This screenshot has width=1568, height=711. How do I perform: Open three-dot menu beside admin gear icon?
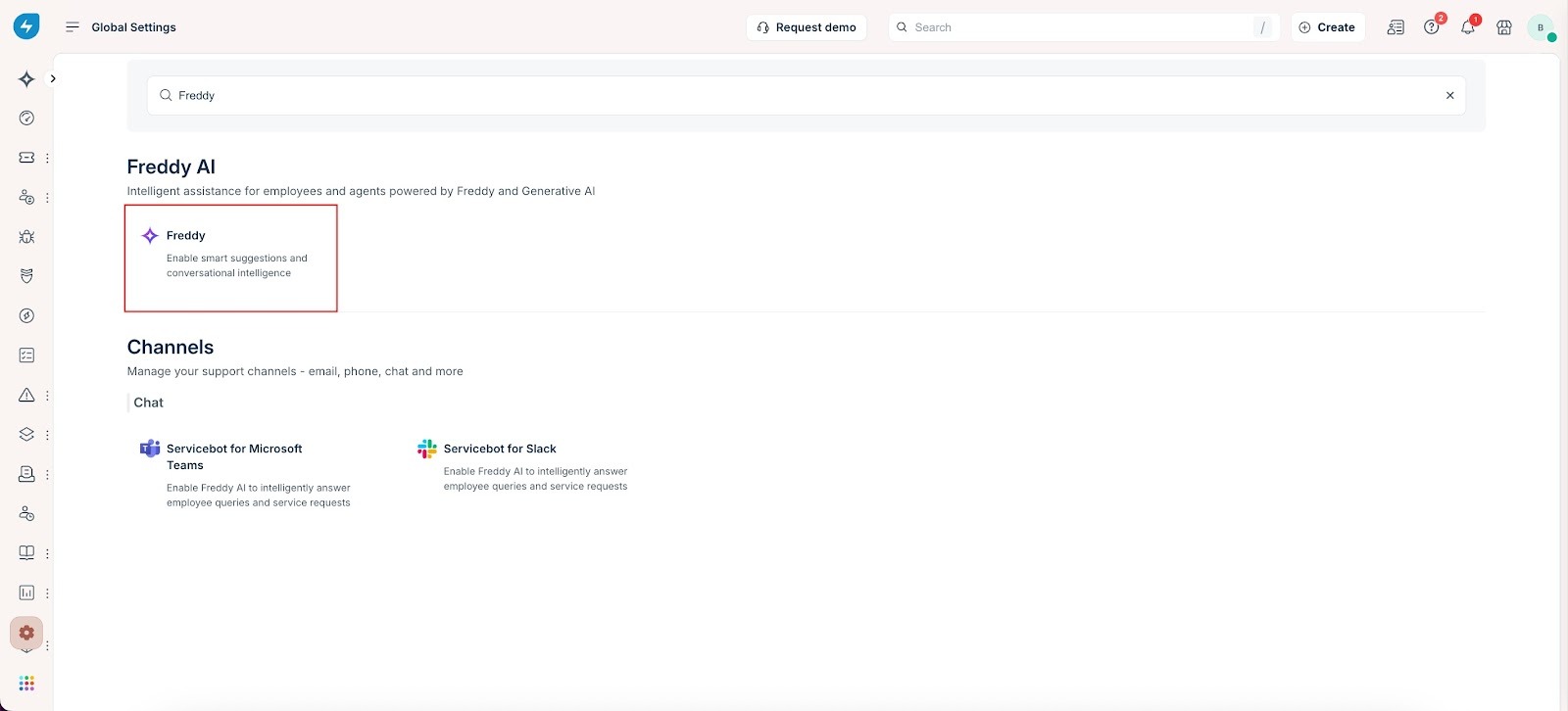pos(47,645)
